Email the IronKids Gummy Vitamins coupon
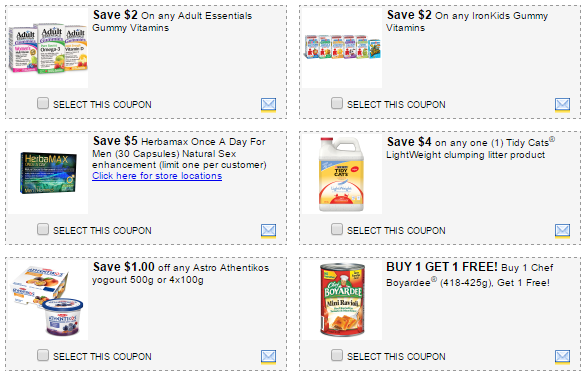586x376 pixels. coord(562,105)
